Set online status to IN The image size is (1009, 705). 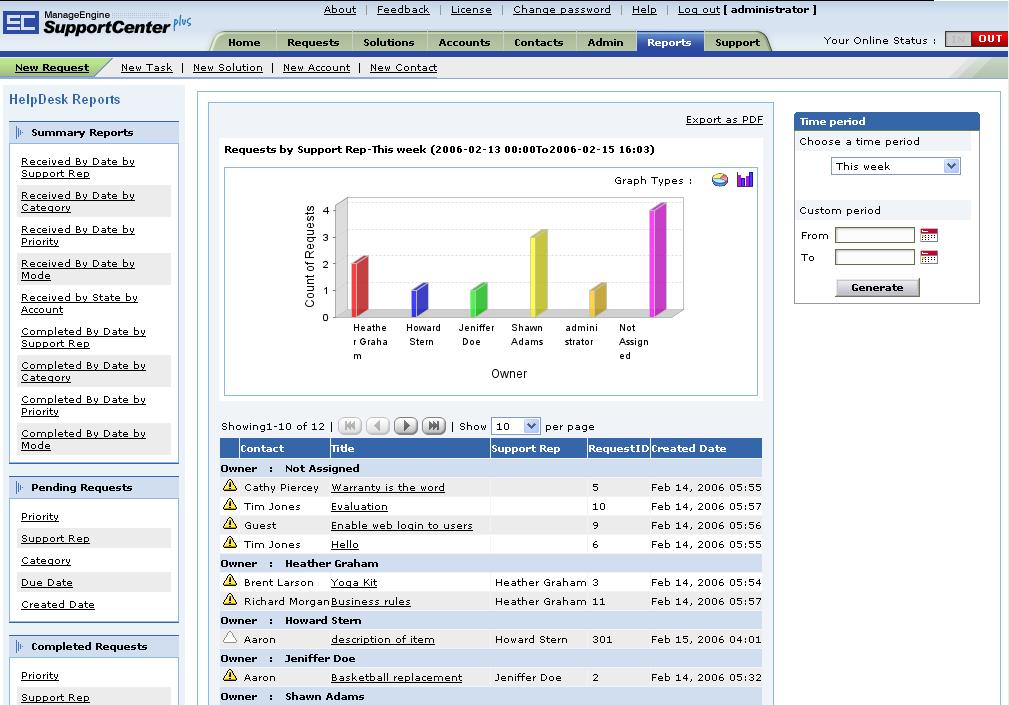tap(959, 39)
